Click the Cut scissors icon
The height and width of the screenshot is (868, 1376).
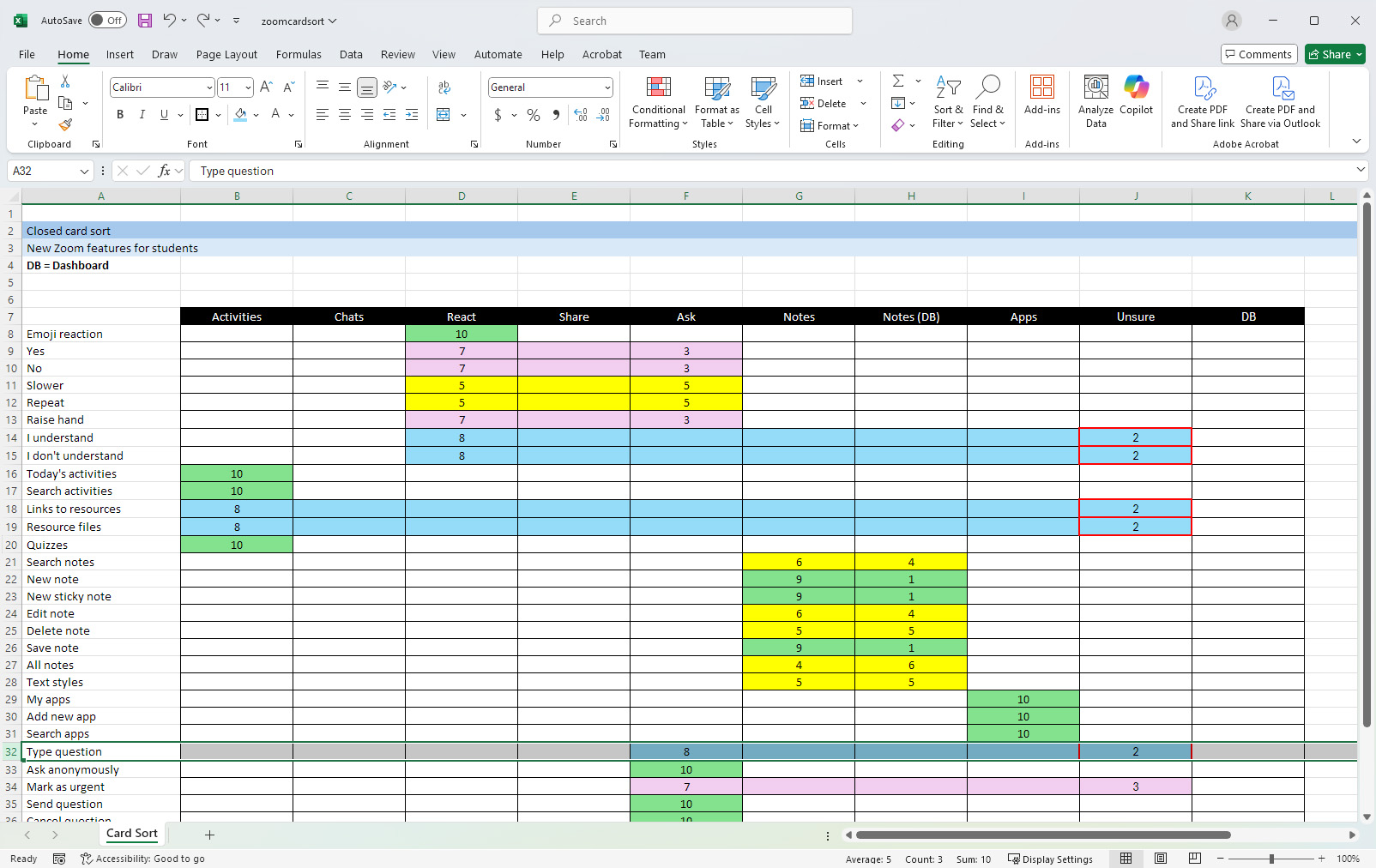click(65, 81)
